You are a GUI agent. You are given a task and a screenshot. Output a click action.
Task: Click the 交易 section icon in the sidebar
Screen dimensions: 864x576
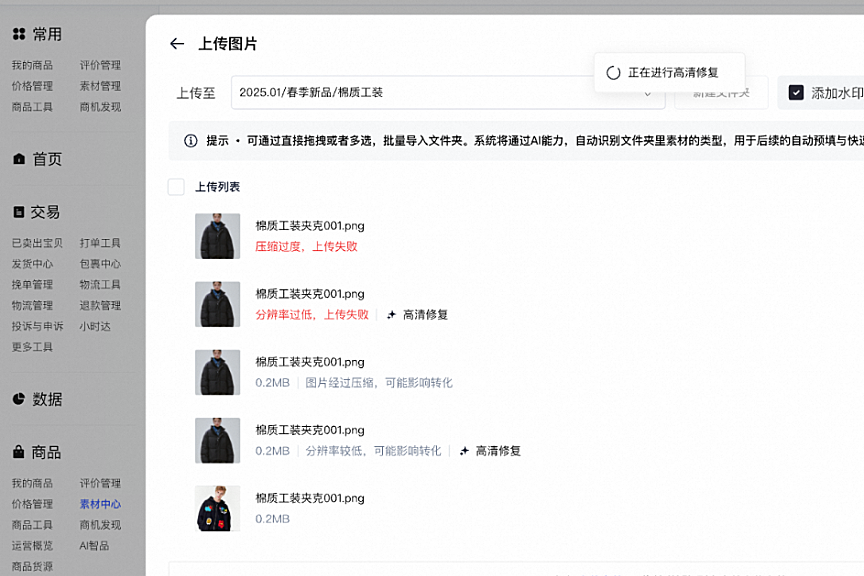[x=18, y=211]
